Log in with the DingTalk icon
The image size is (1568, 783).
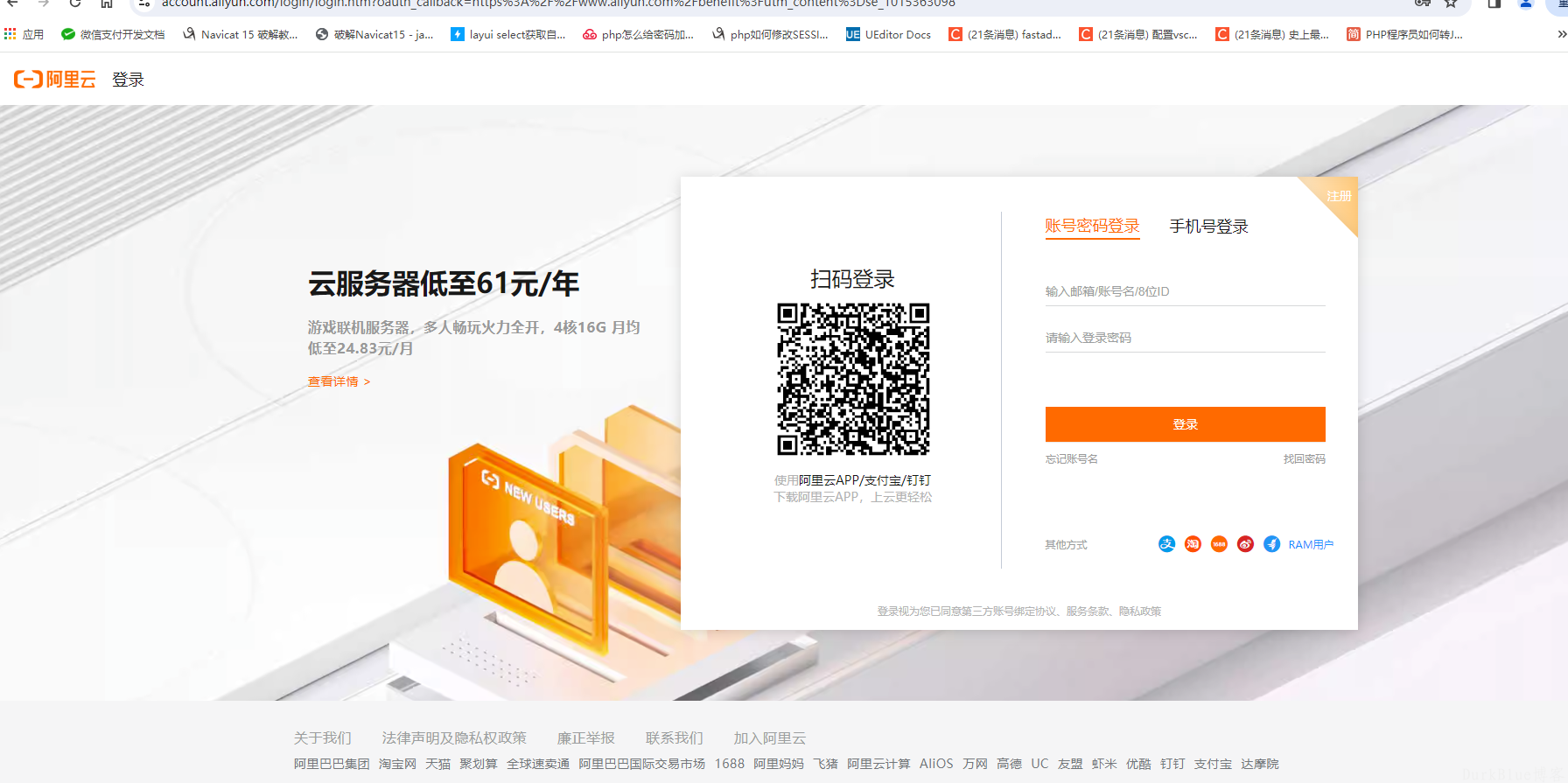[x=1271, y=544]
